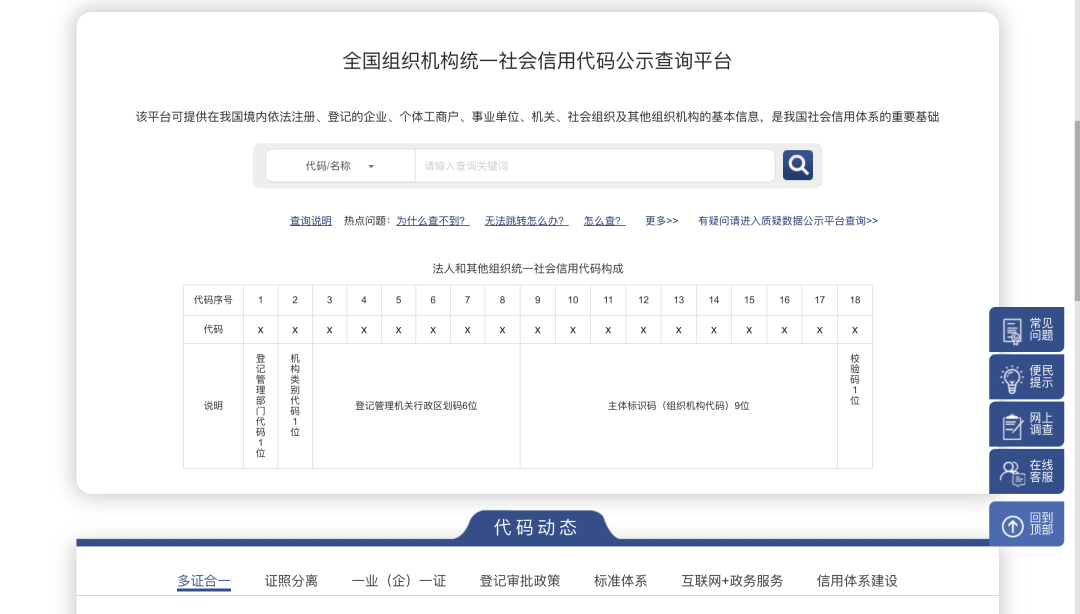Click the magnifying glass search icon

(797, 164)
